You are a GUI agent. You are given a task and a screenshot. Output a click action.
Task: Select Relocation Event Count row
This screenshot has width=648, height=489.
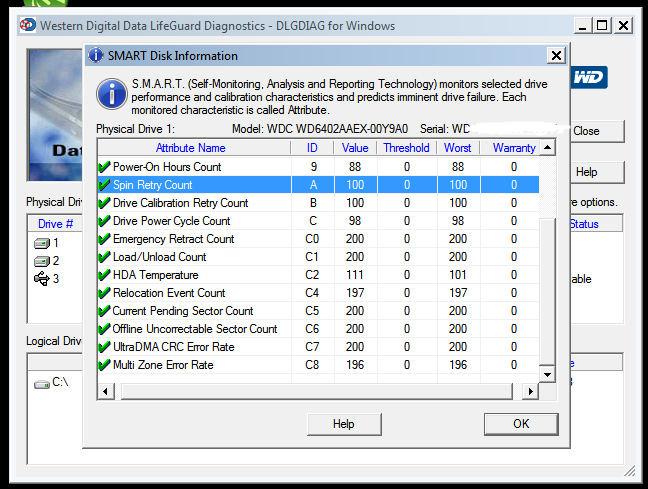click(x=318, y=293)
